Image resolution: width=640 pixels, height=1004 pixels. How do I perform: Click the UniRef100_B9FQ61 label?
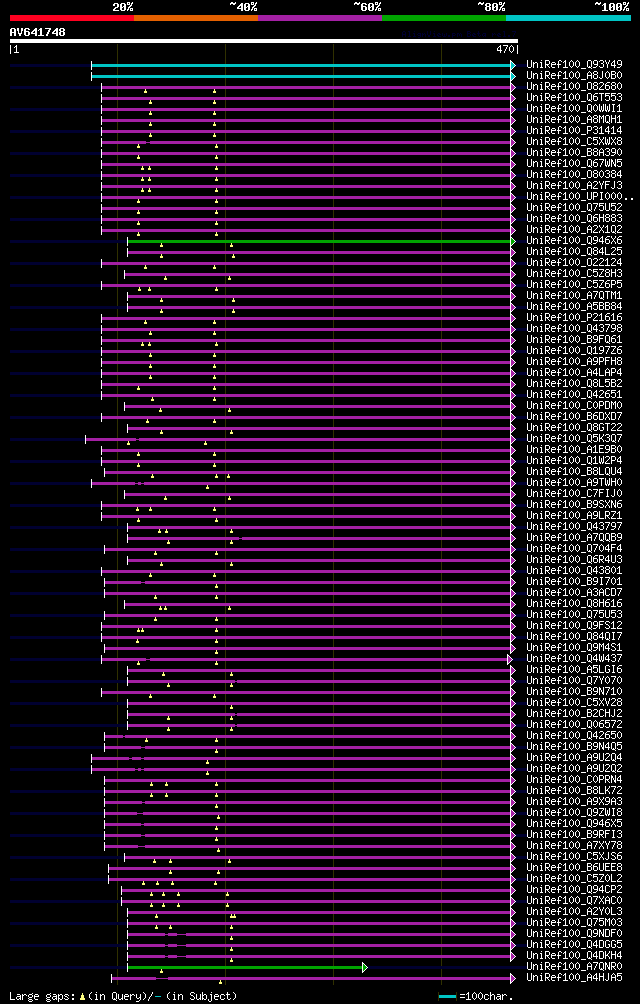coord(574,340)
